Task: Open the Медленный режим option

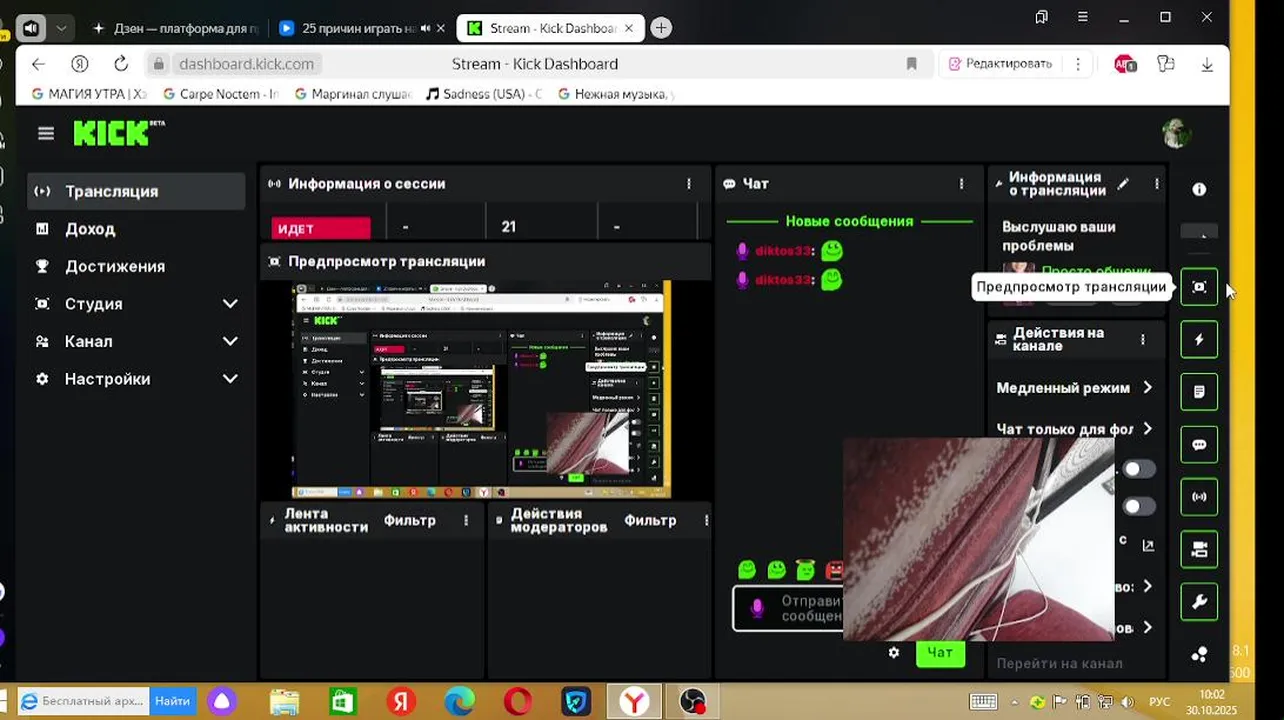Action: (x=1075, y=388)
